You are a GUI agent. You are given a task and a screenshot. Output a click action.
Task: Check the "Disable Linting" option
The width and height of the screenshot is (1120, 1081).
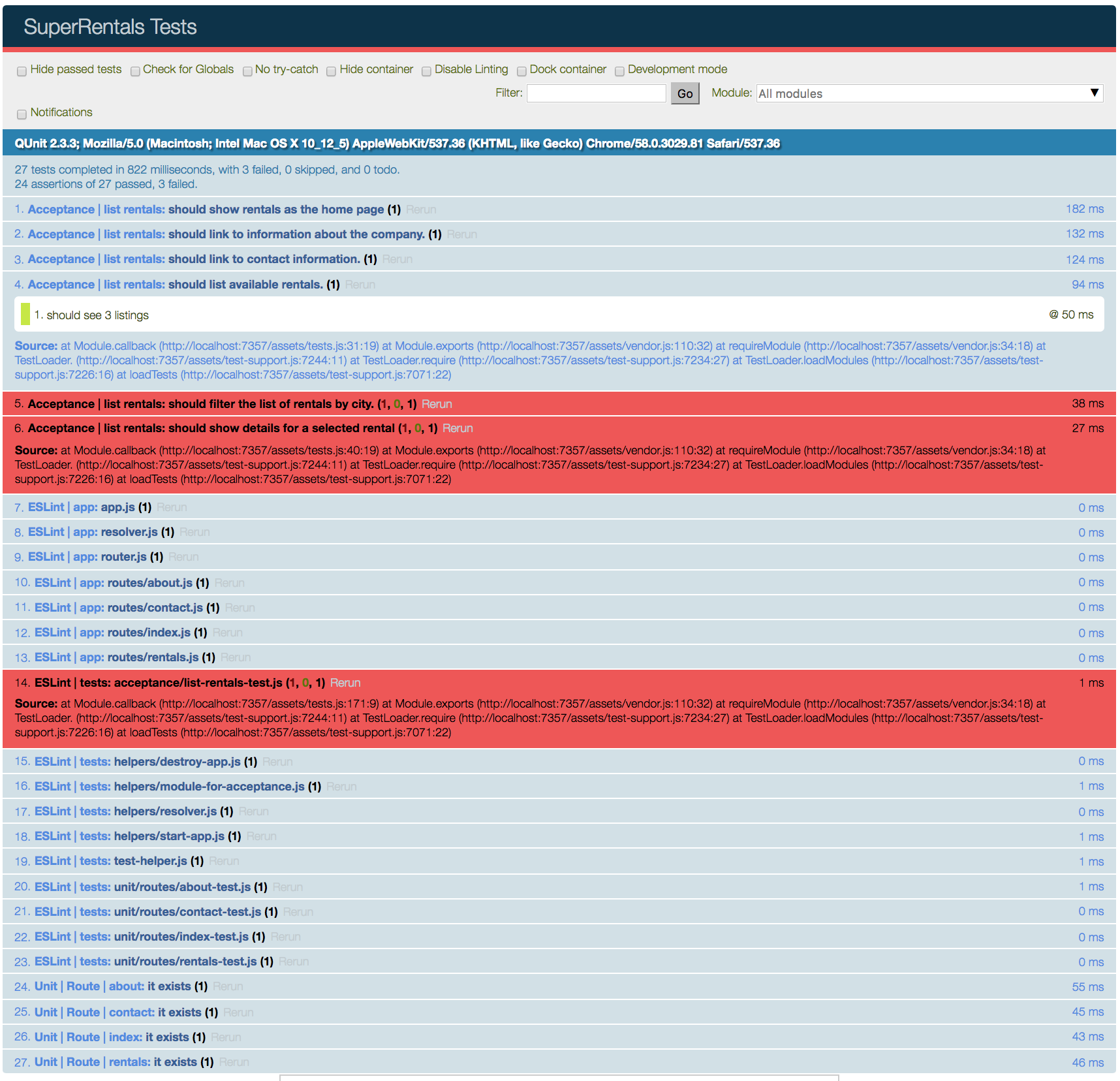426,70
